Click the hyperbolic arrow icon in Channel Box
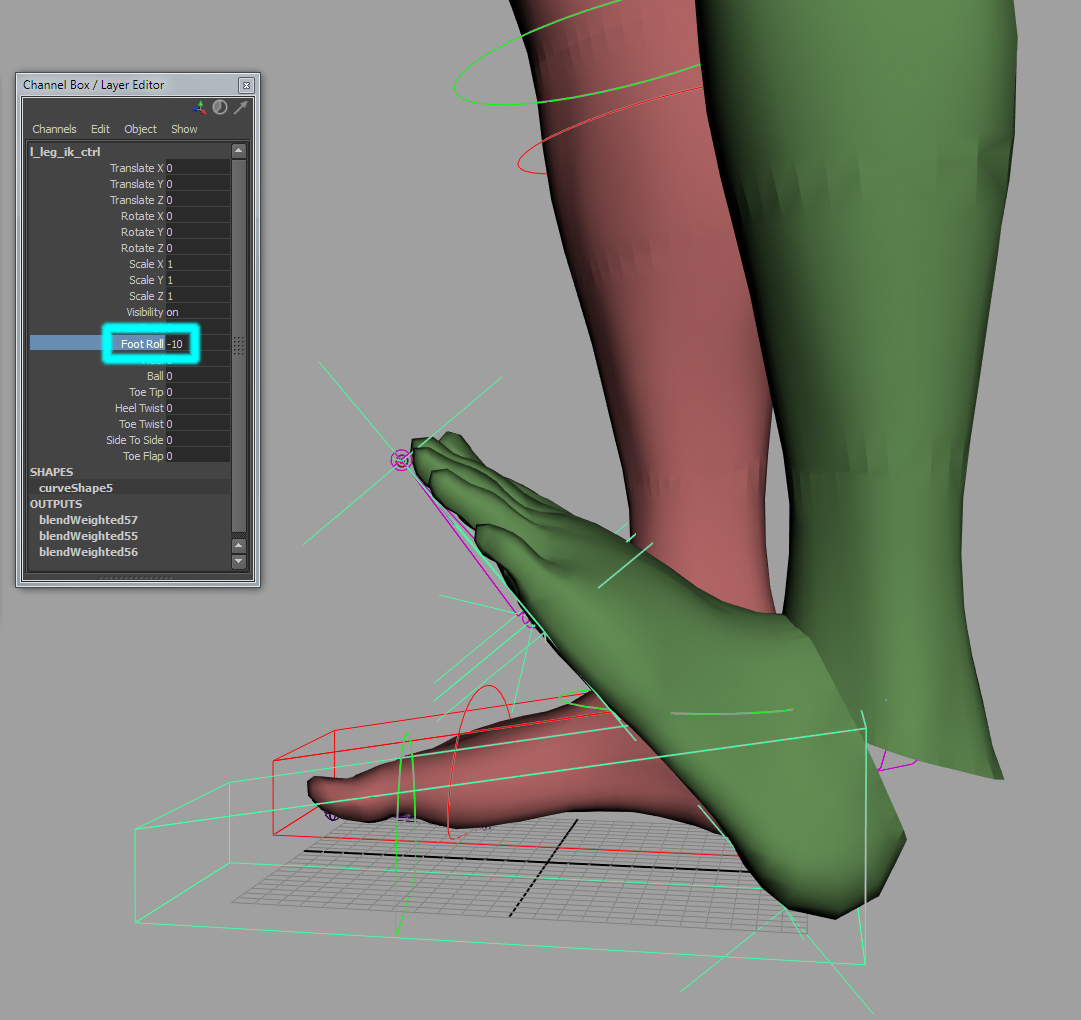 click(x=240, y=108)
